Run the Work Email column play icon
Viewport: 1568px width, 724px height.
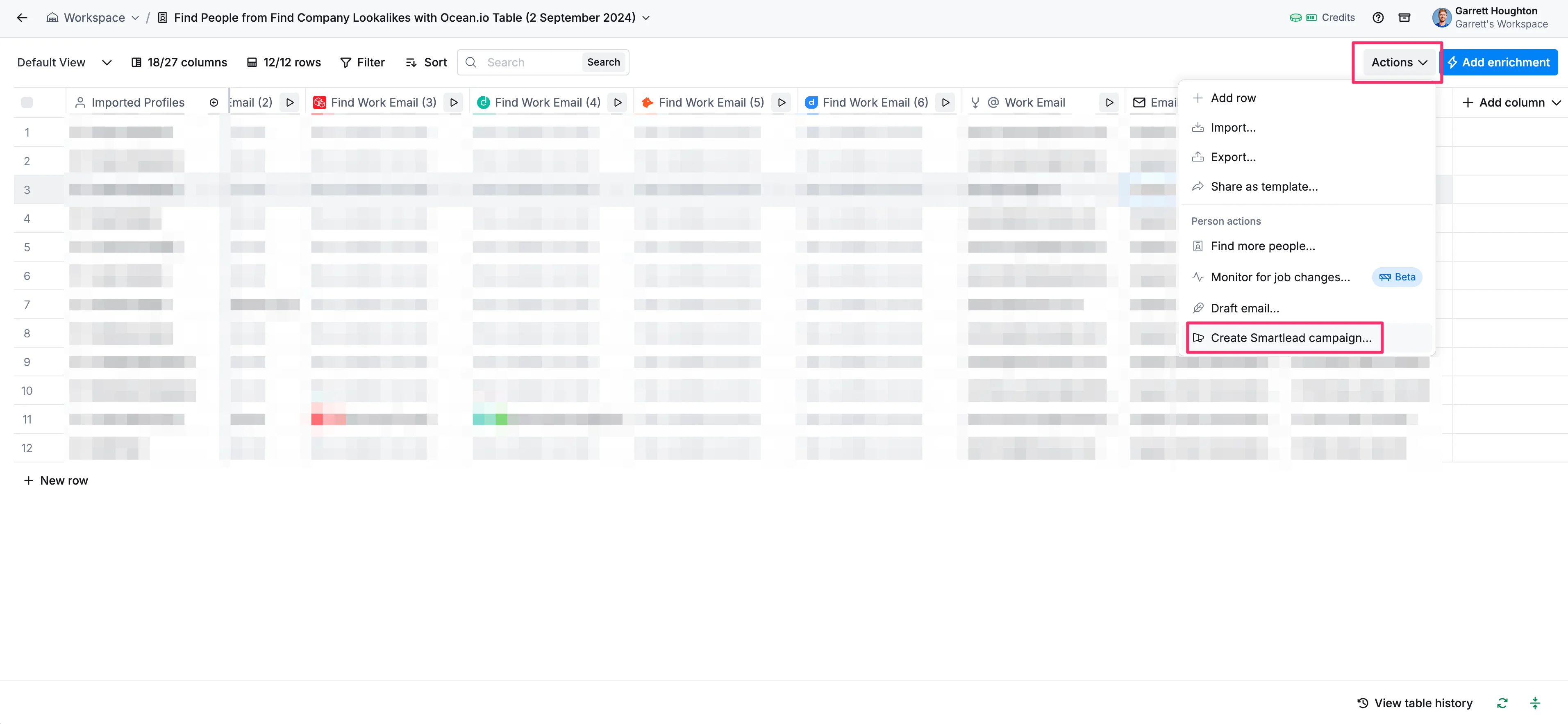tap(1109, 102)
